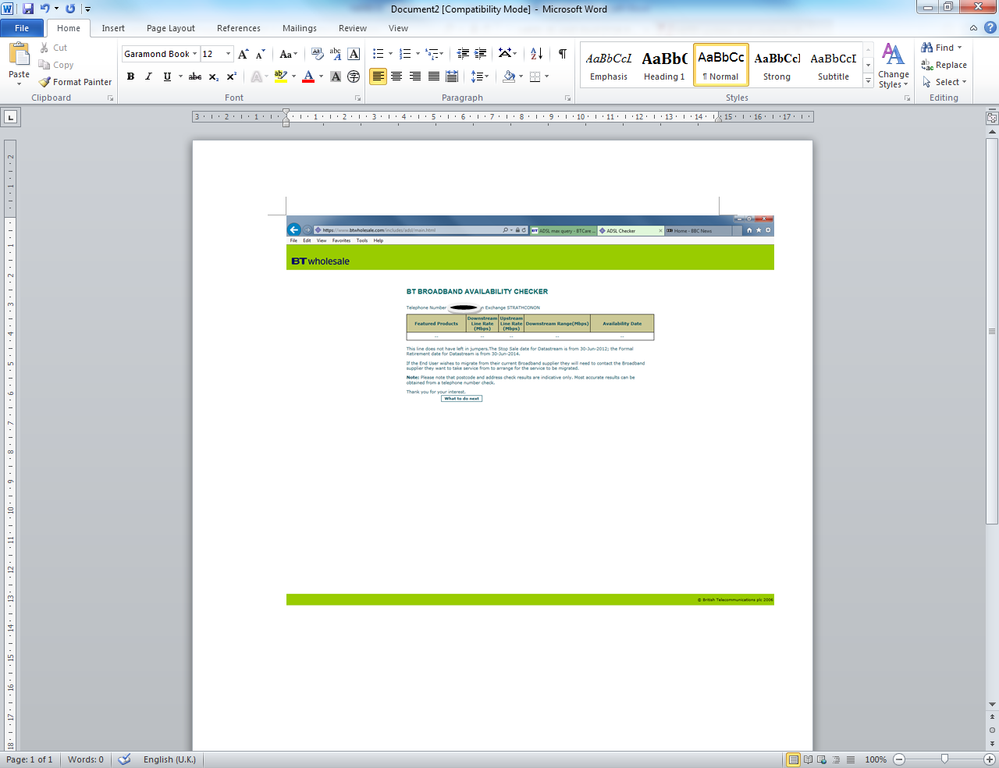This screenshot has height=768, width=999.
Task: Align text to the right
Action: 415,76
